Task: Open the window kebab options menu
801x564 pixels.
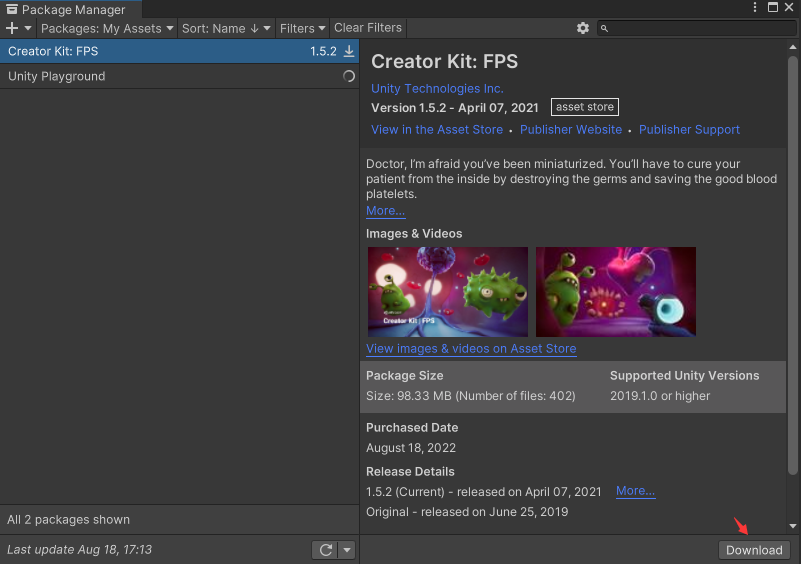Action: (x=755, y=7)
